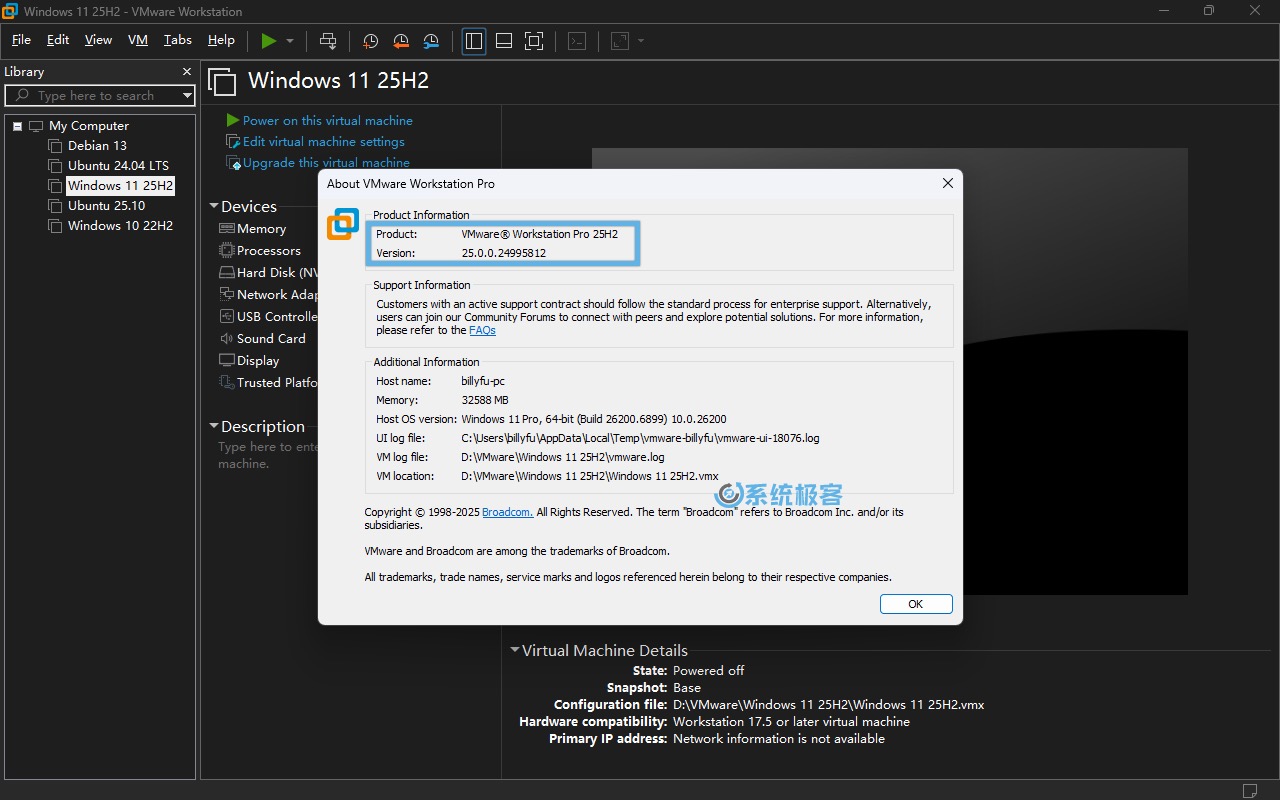This screenshot has height=800, width=1280.
Task: Open the Tabs menu
Action: point(177,40)
